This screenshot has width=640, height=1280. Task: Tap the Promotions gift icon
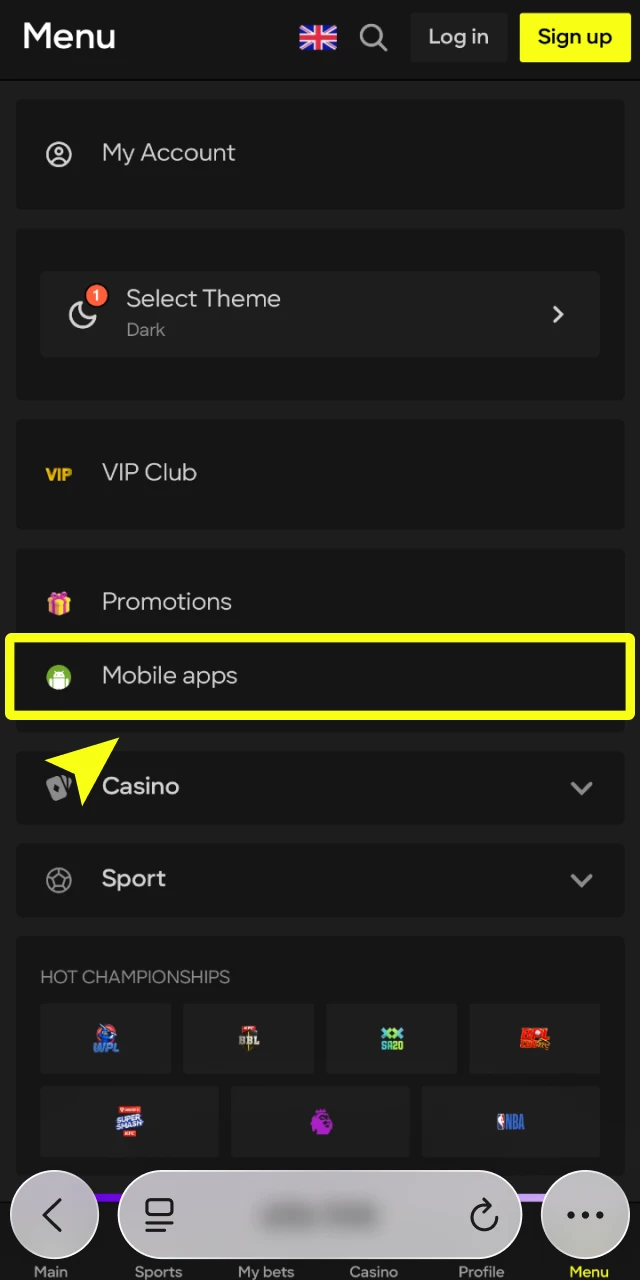point(59,603)
